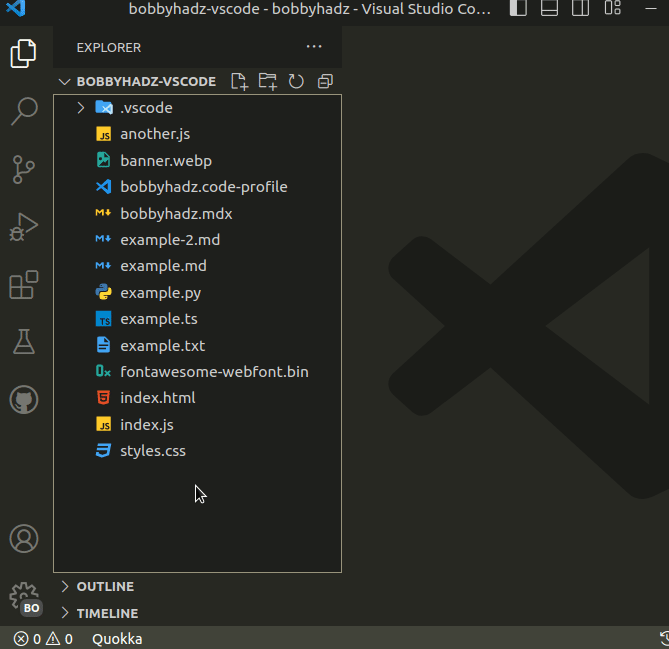This screenshot has width=669, height=649.
Task: Open fontawesome-webfont.bin file
Action: 198,372
